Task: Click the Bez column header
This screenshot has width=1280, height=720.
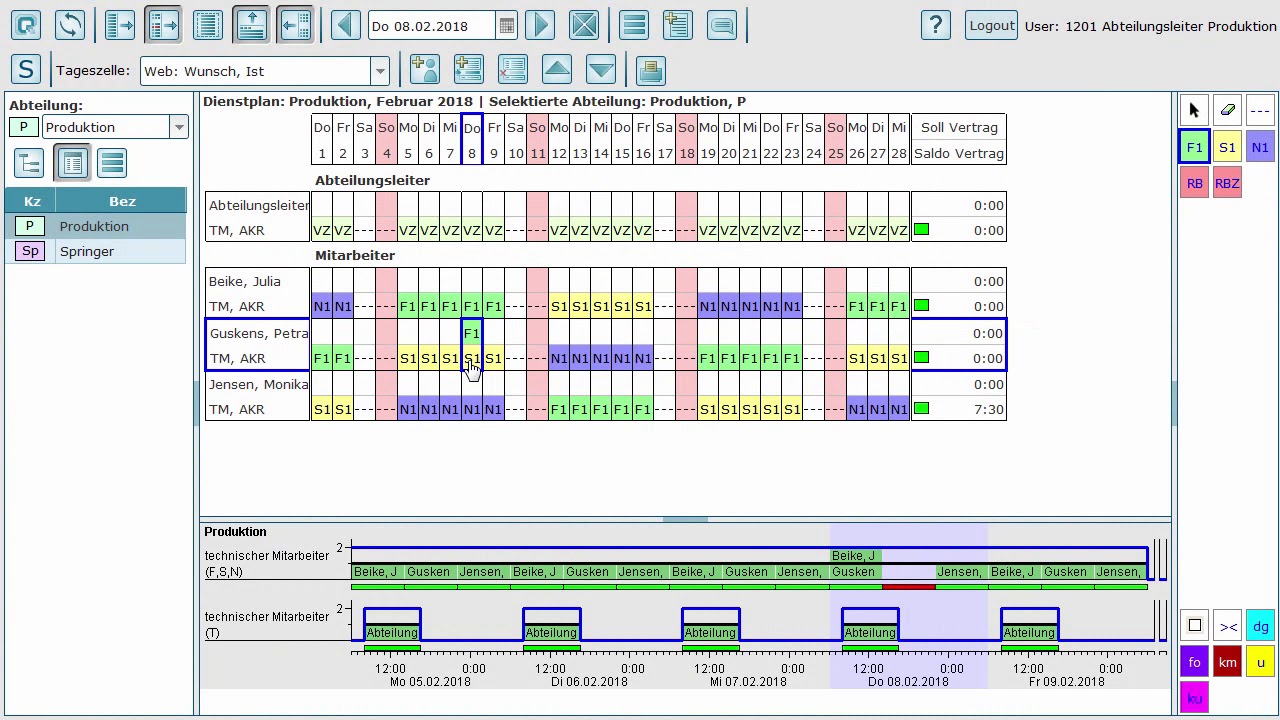Action: click(x=122, y=201)
